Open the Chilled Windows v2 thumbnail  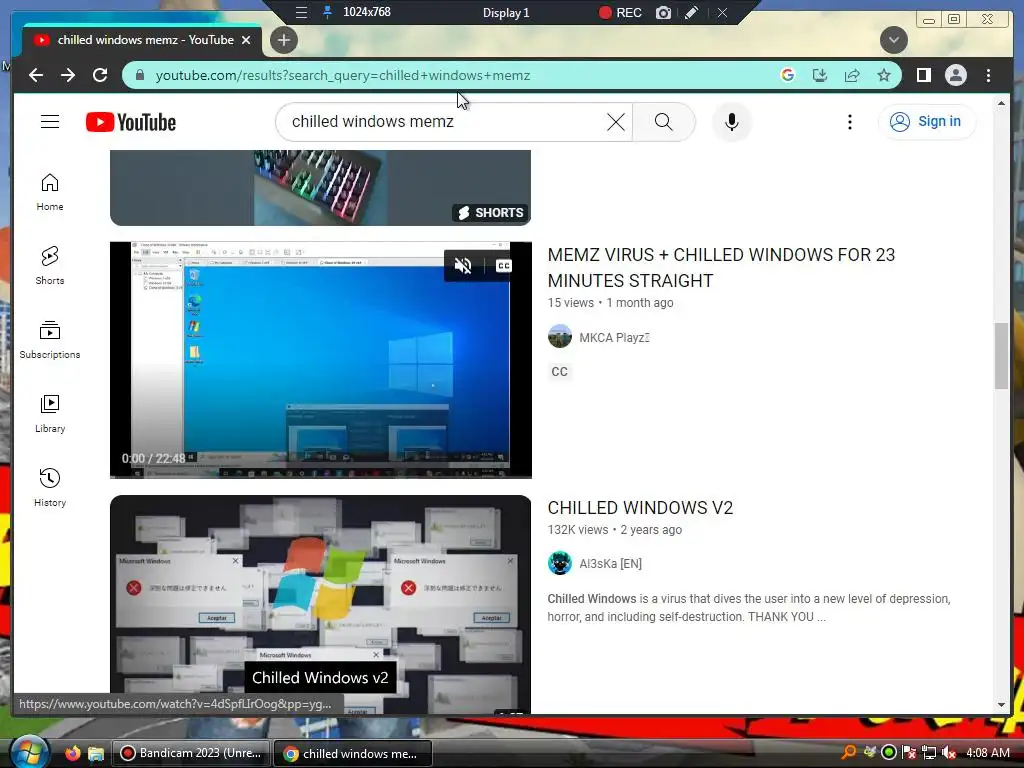coord(320,604)
